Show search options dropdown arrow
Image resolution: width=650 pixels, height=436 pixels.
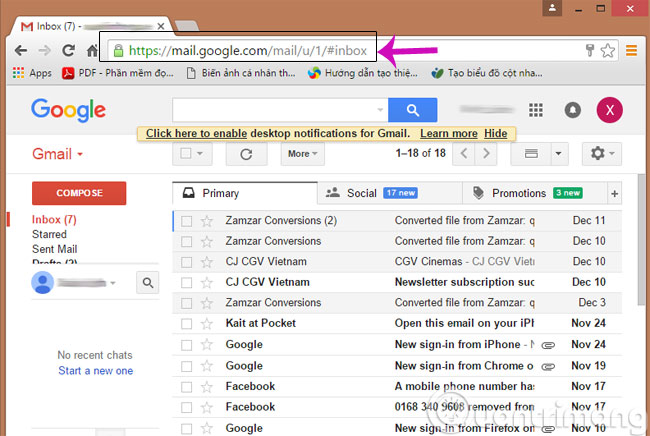380,110
